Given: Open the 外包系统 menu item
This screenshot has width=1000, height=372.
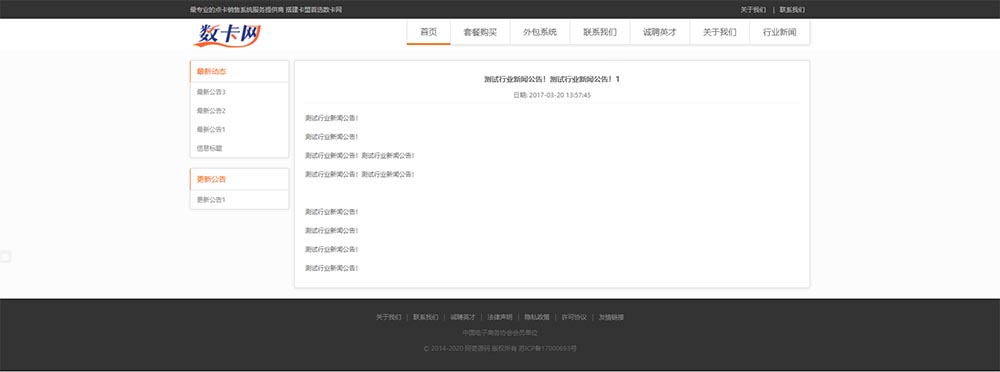Looking at the screenshot, I should click(x=540, y=33).
